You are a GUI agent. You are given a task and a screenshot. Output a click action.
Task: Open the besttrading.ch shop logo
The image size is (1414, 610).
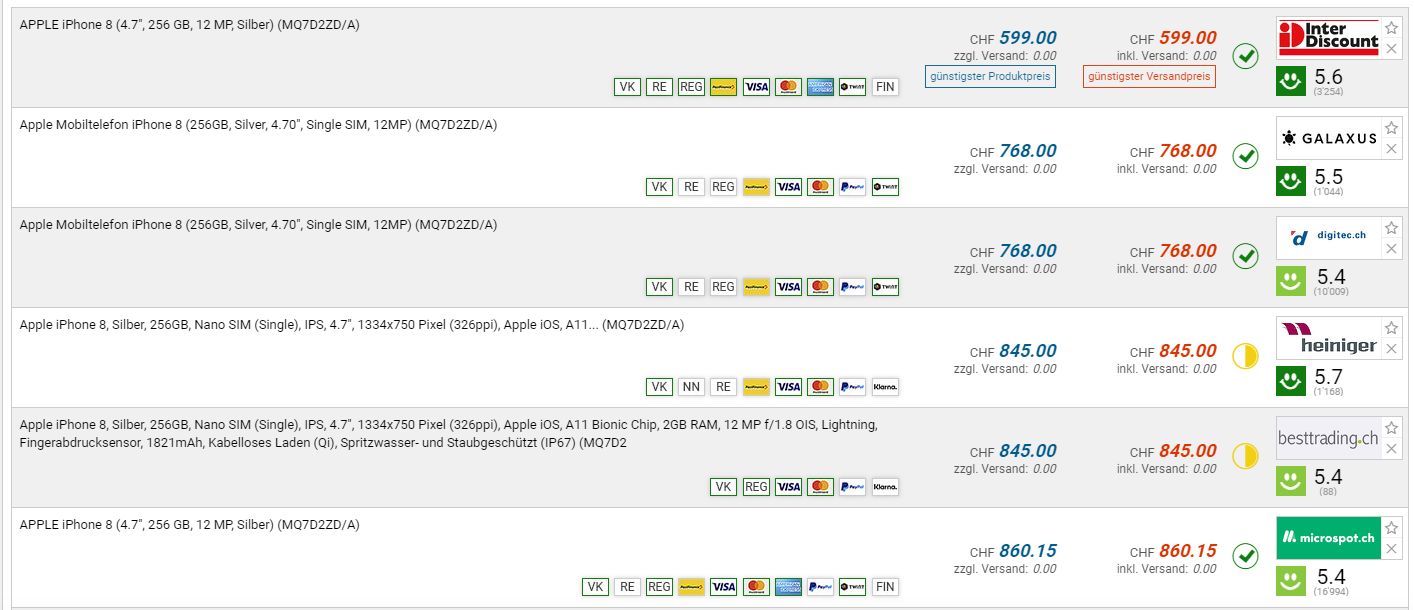[1328, 438]
